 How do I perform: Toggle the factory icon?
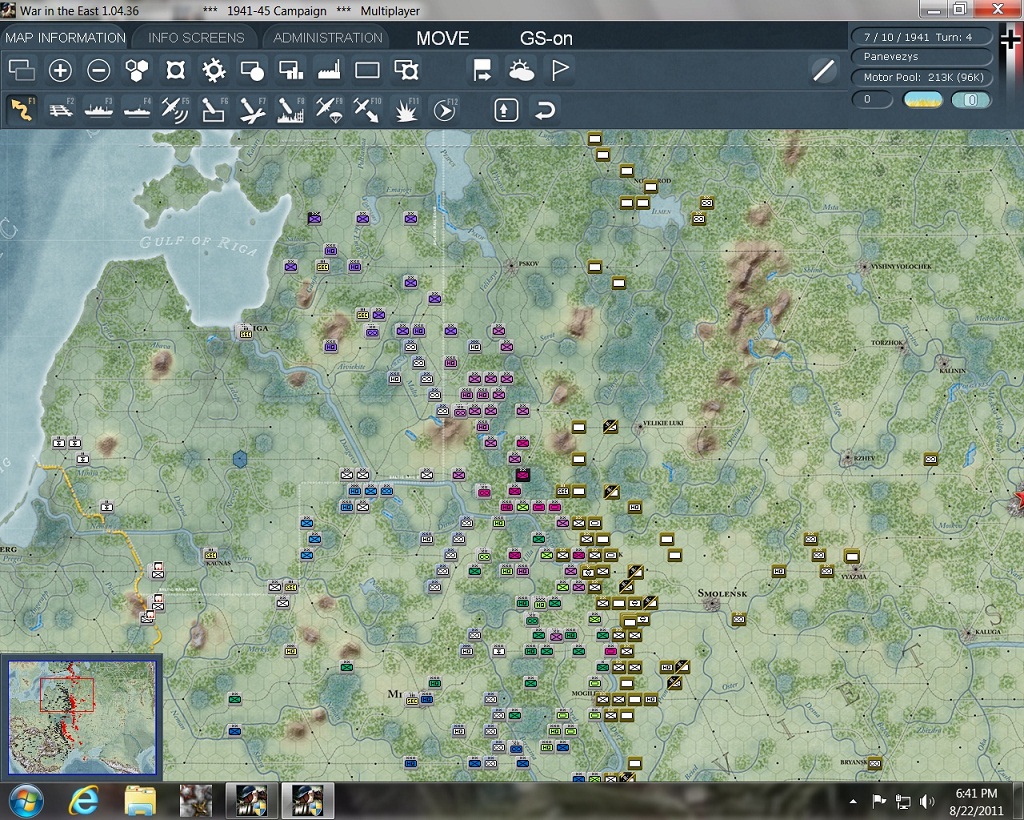(329, 70)
